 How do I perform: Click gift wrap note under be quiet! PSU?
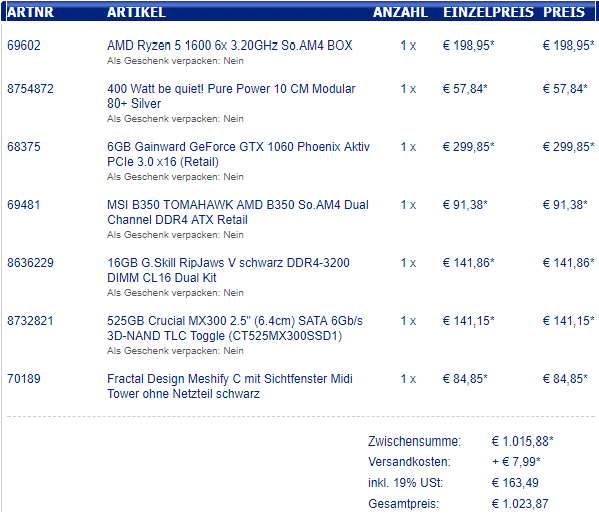pos(175,119)
